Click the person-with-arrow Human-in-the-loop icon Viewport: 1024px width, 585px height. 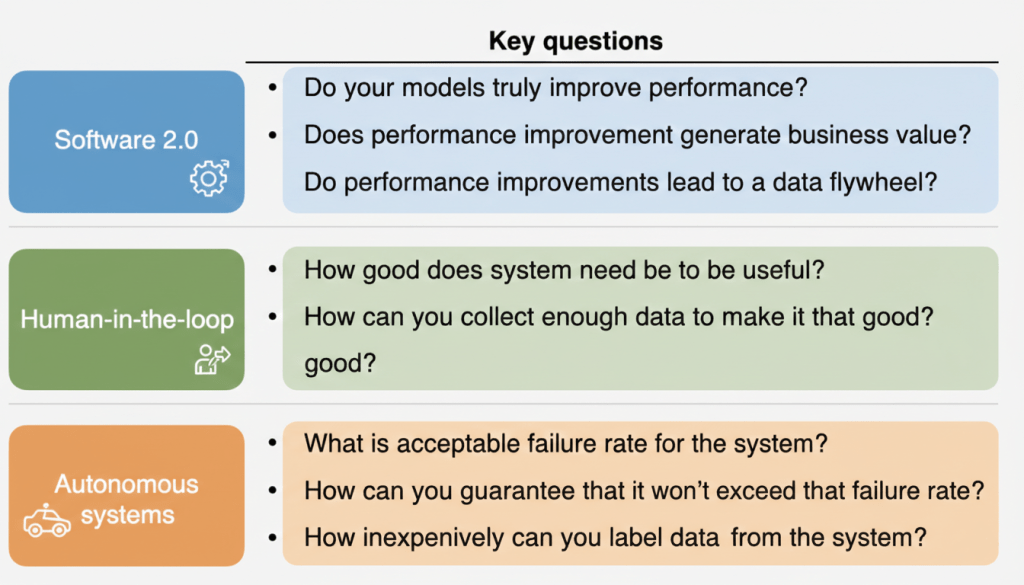(x=212, y=359)
